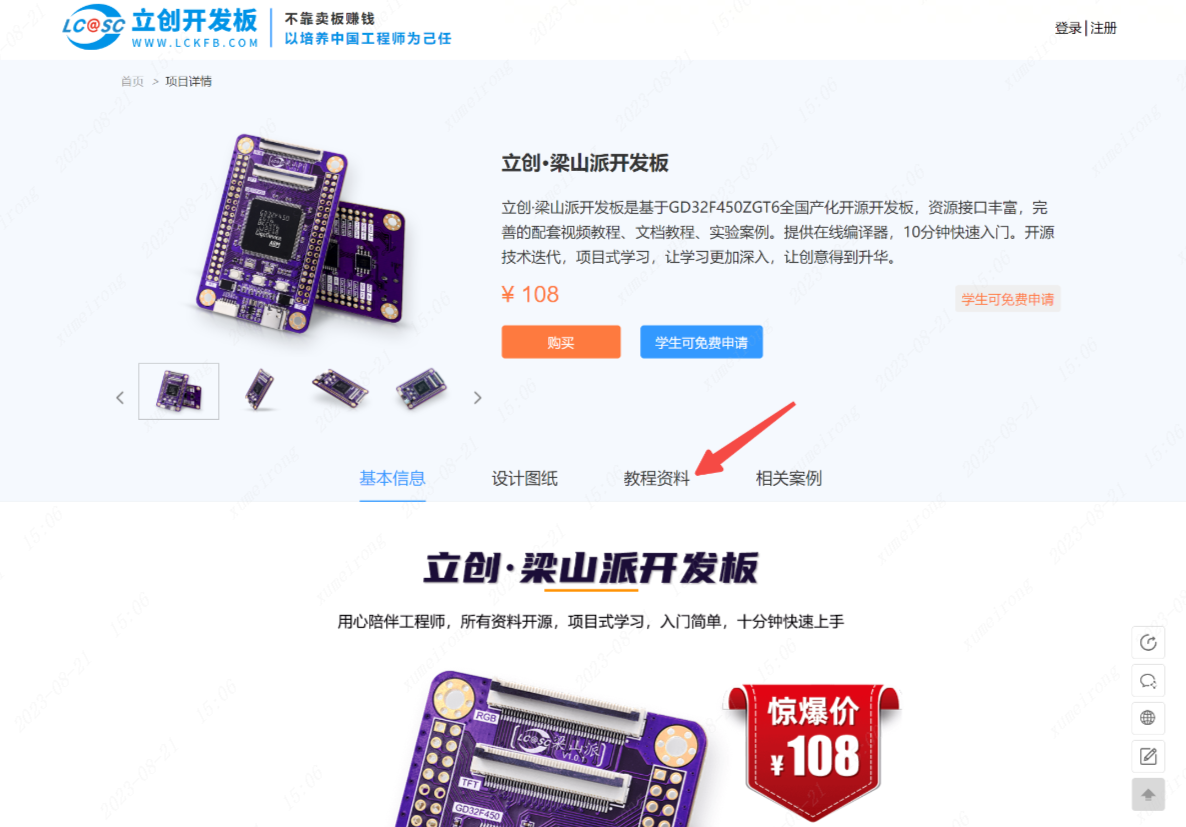
Task: Switch to the 基本信息 tab
Action: 392,478
